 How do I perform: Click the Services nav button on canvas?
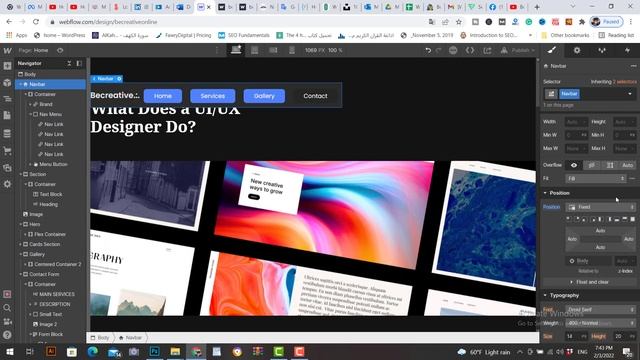coord(213,96)
